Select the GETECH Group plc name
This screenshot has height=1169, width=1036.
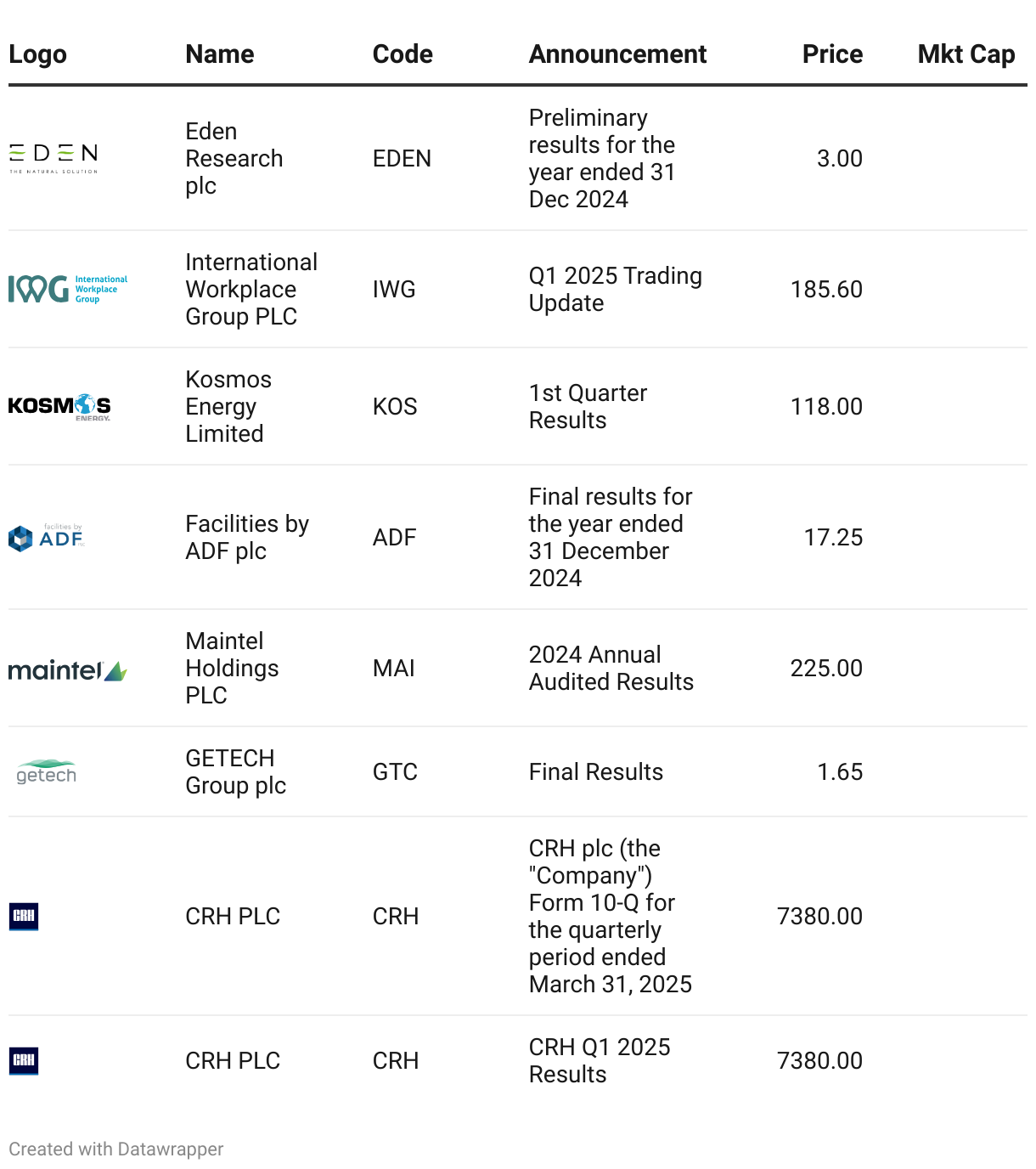[x=235, y=771]
